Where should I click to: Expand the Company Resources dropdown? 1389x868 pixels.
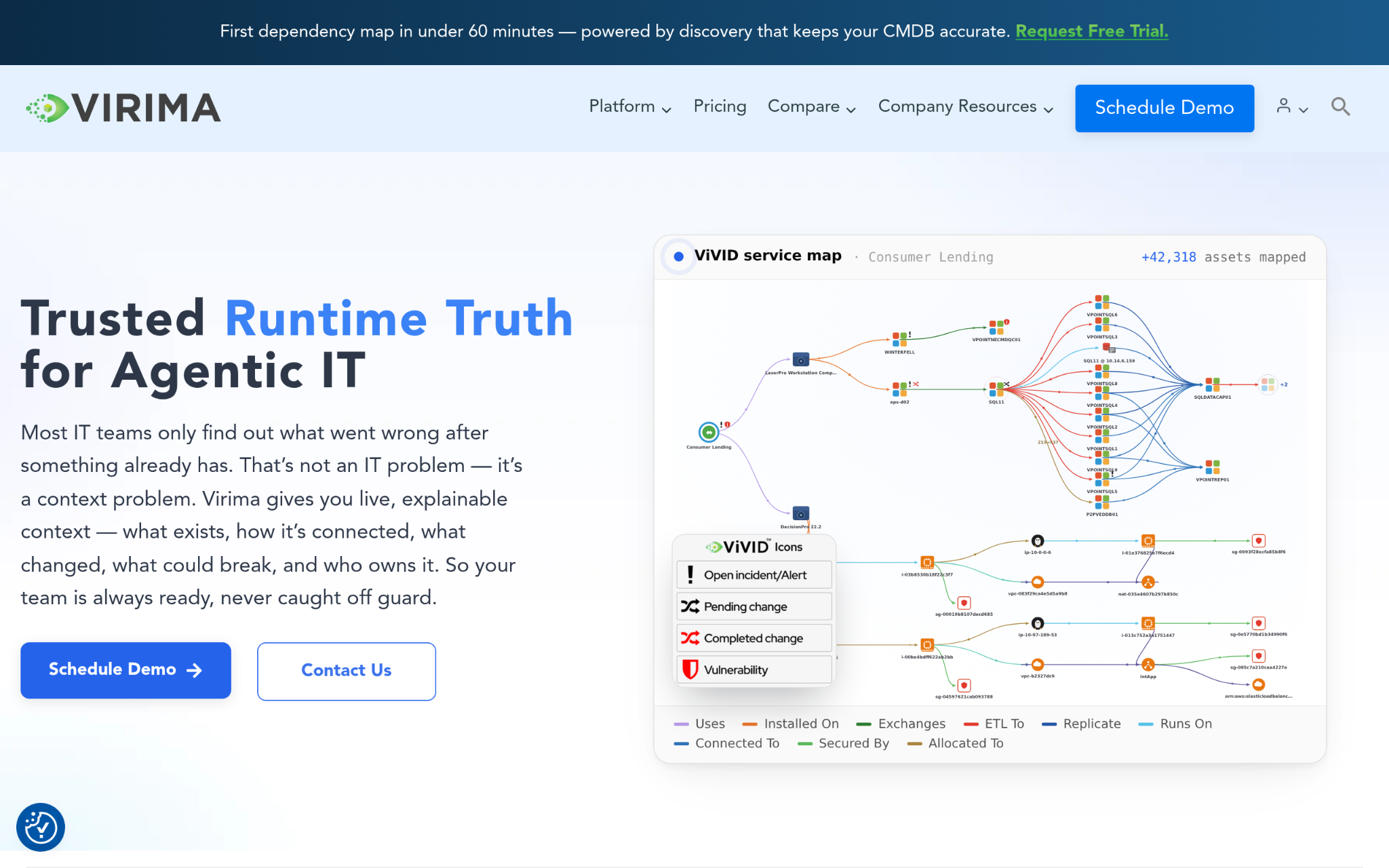[966, 106]
